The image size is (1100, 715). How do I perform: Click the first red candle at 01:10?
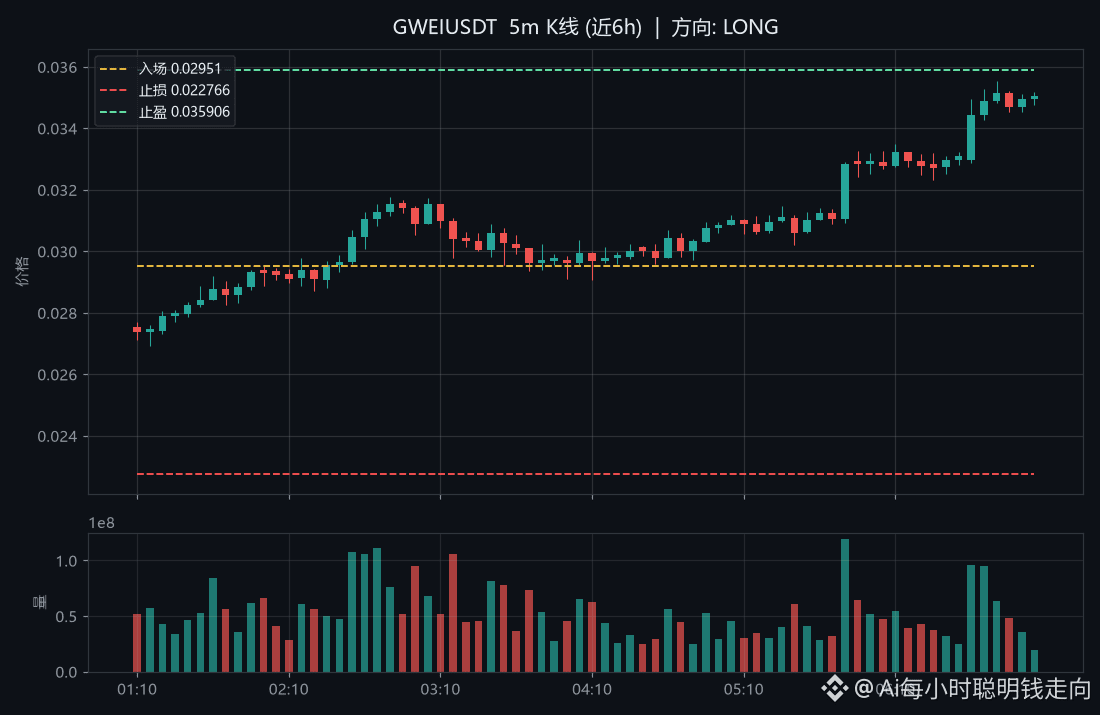click(137, 329)
